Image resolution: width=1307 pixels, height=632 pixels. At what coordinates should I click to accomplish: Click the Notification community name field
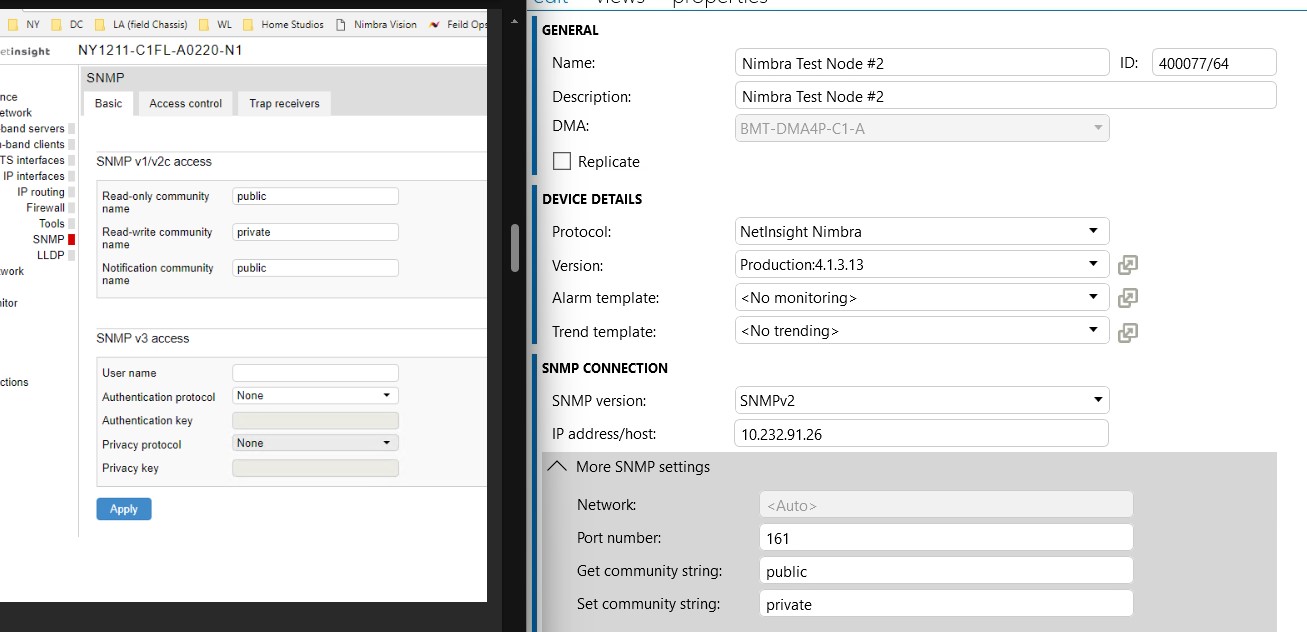[315, 268]
